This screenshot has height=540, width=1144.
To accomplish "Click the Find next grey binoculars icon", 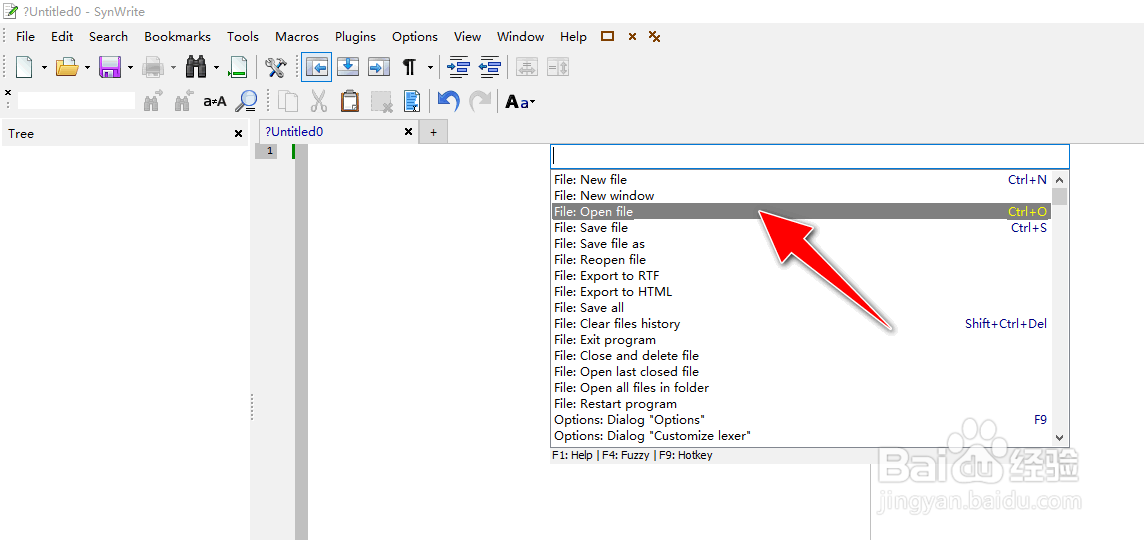I will coord(153,101).
